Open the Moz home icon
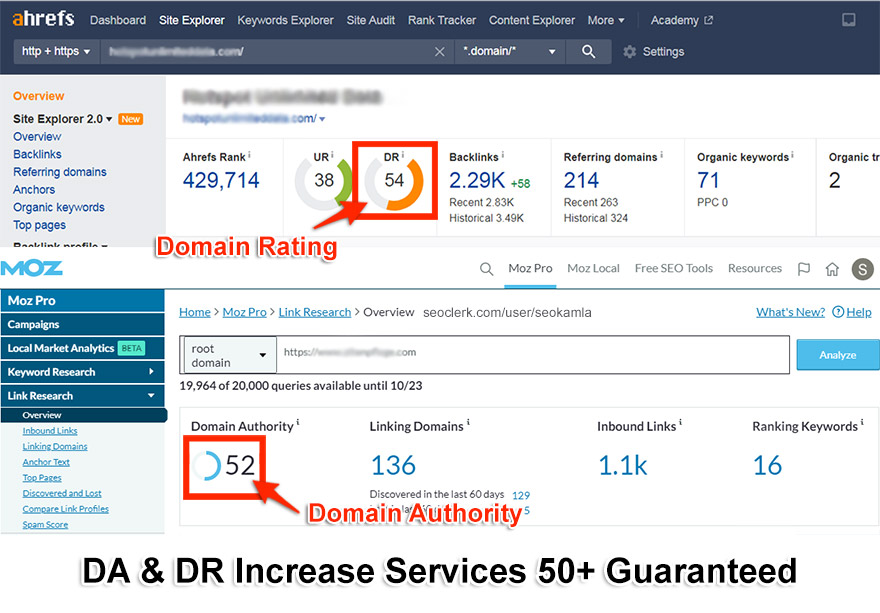The width and height of the screenshot is (880, 613). point(833,268)
